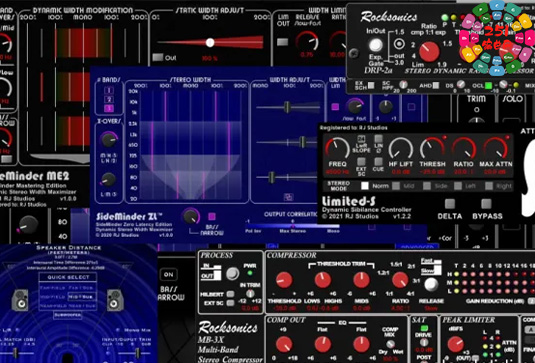This screenshot has height=363, width=535.
Task: Click the Slow/Fast release knob in SideMinder ZL
Action: coord(355,107)
